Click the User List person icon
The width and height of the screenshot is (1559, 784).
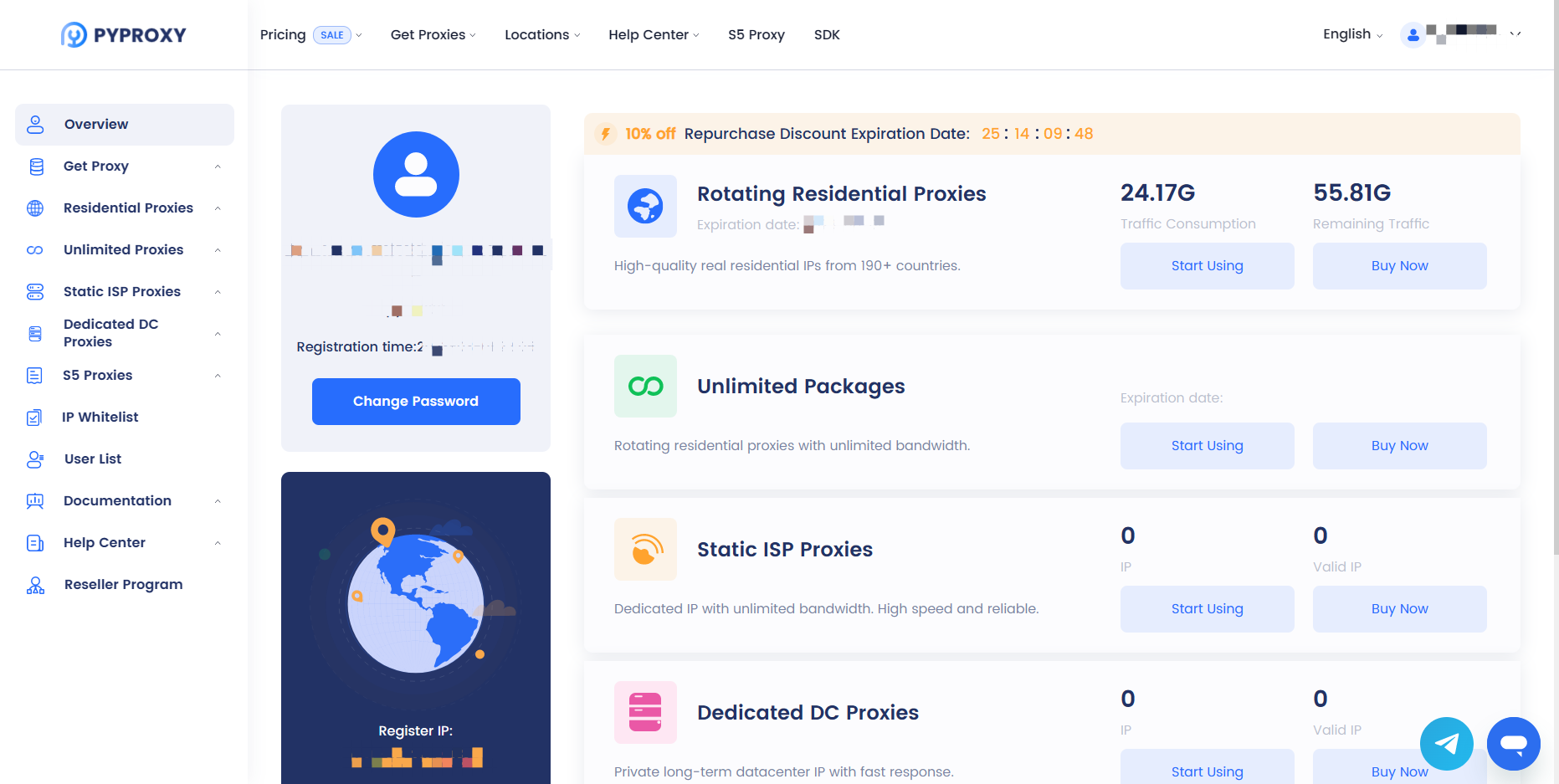click(x=35, y=459)
